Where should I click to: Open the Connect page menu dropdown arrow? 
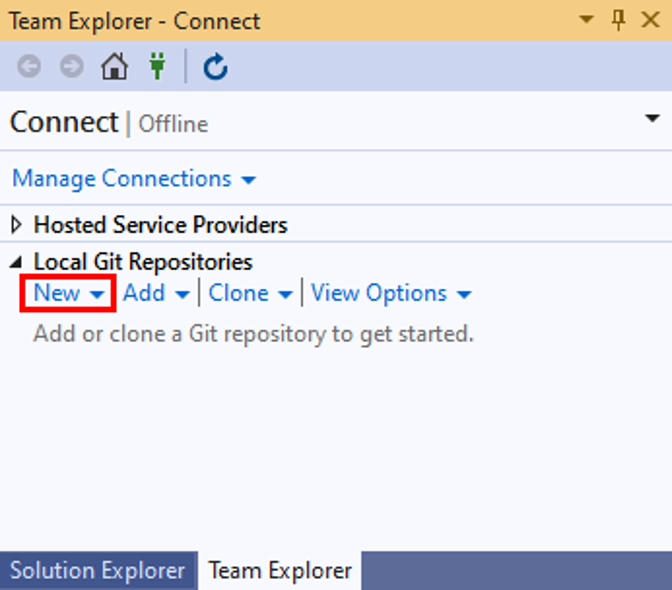click(652, 119)
